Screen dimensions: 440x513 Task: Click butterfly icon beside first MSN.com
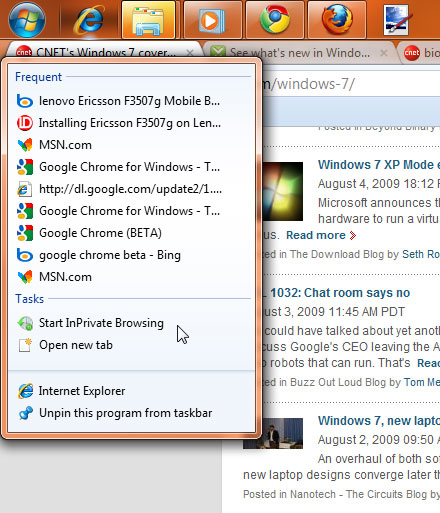pyautogui.click(x=25, y=145)
